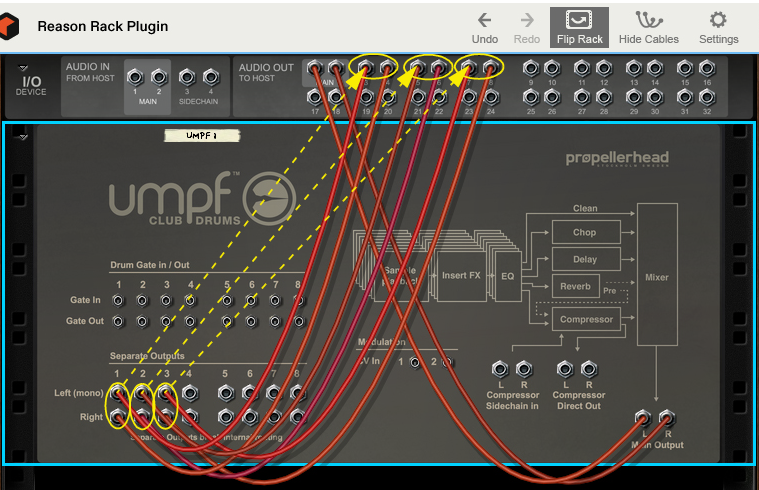Click the Propellerhead logo text
Screen dimensions: 759x490
click(617, 158)
